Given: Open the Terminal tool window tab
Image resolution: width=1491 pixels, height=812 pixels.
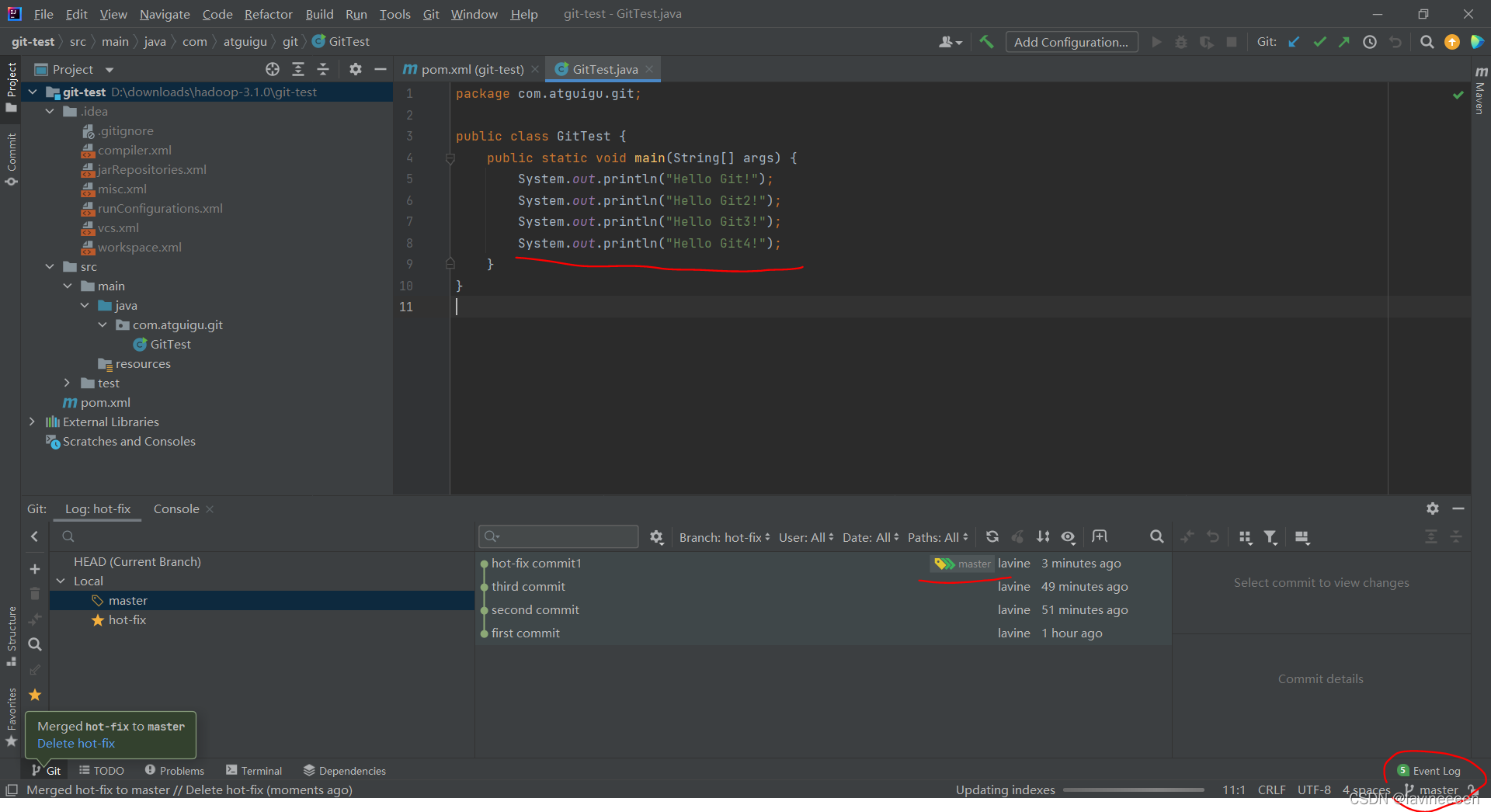Looking at the screenshot, I should pyautogui.click(x=254, y=771).
